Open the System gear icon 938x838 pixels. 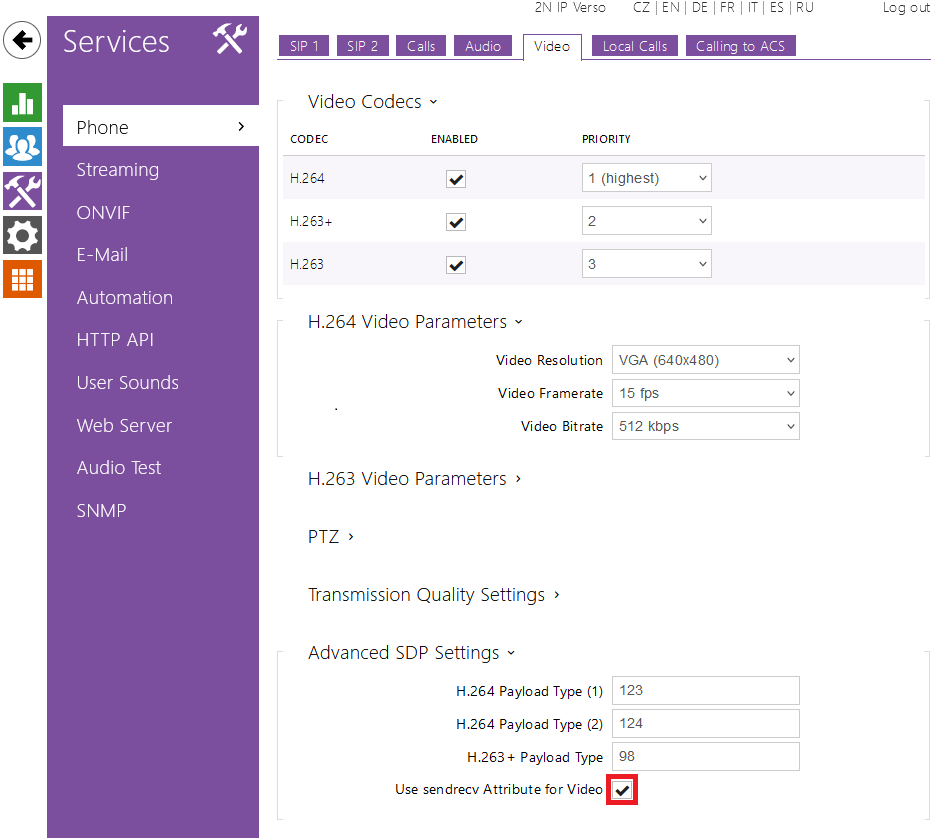click(22, 235)
